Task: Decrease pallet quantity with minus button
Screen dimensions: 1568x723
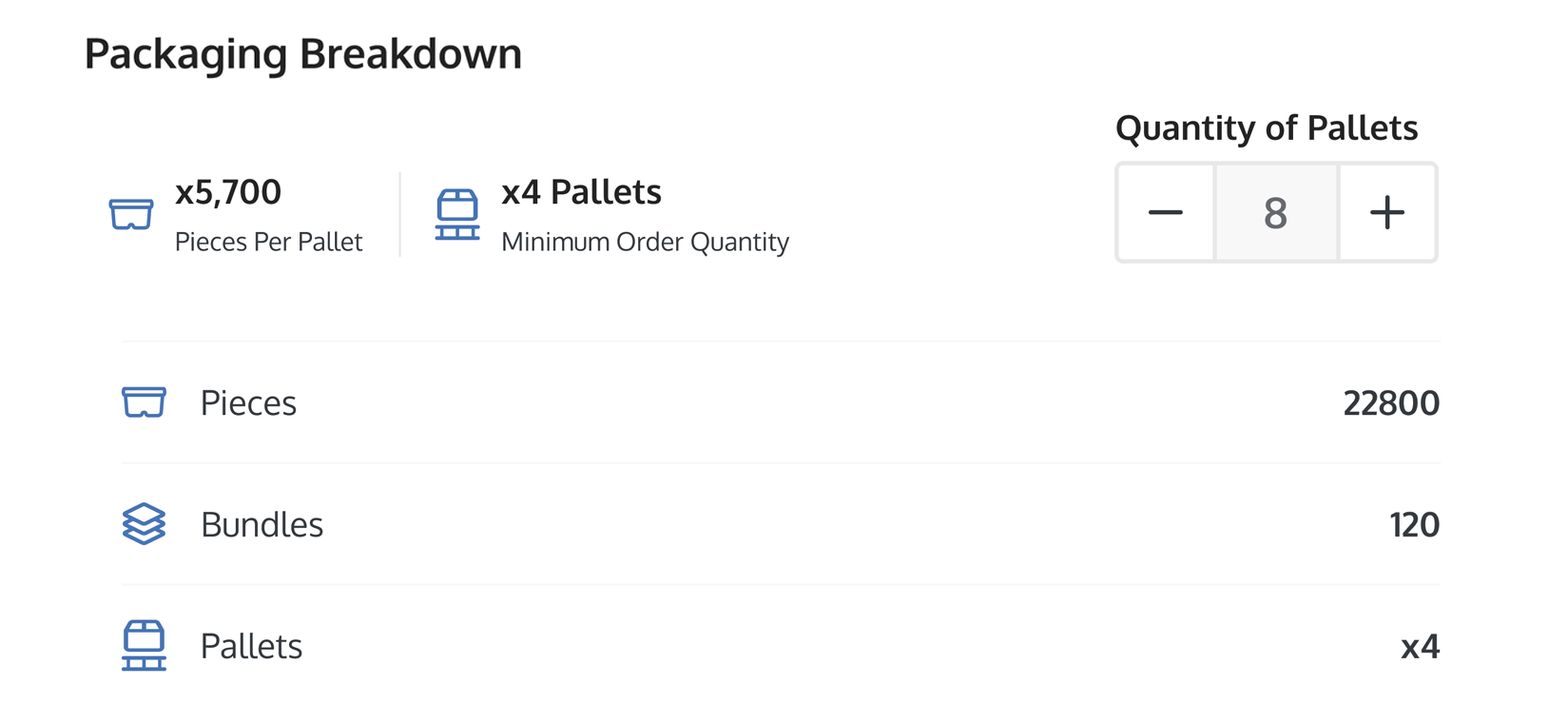Action: click(x=1166, y=212)
